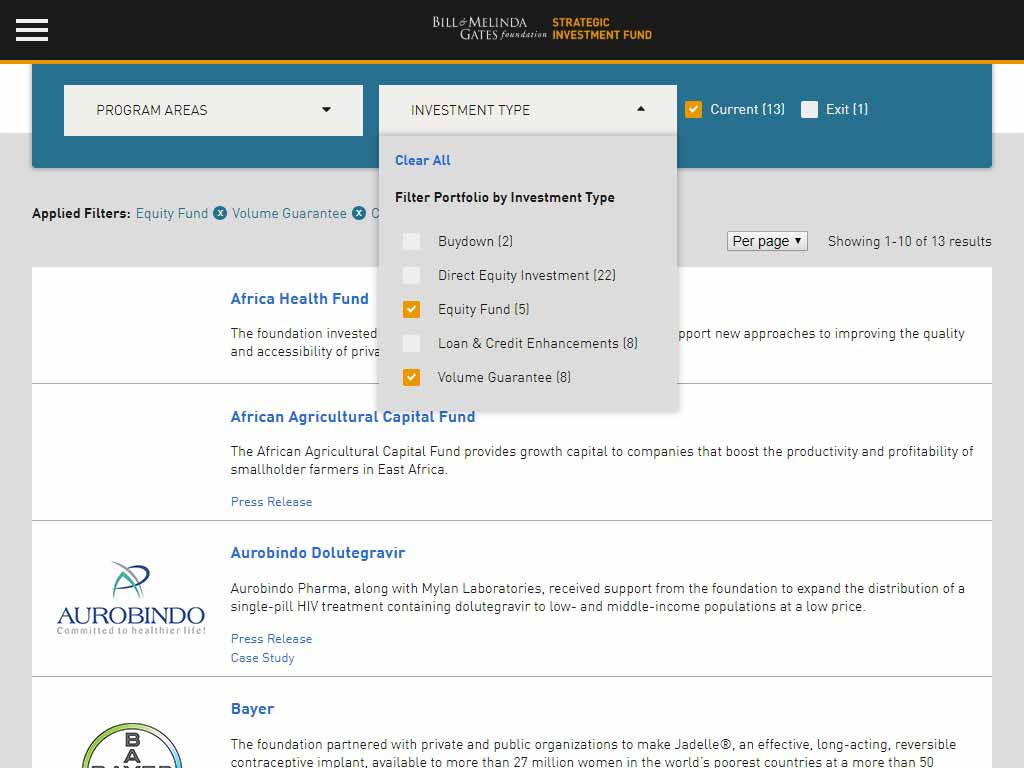The height and width of the screenshot is (768, 1024).
Task: Open the Africa Health Fund page
Action: pos(299,298)
